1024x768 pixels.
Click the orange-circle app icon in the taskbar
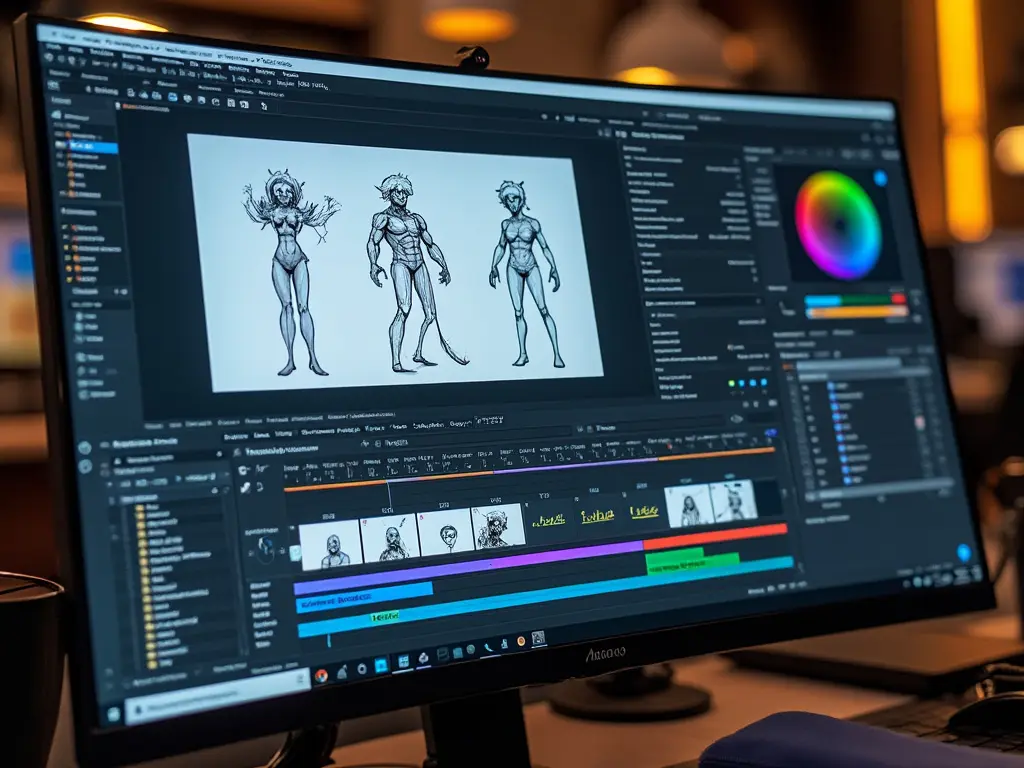[x=520, y=641]
